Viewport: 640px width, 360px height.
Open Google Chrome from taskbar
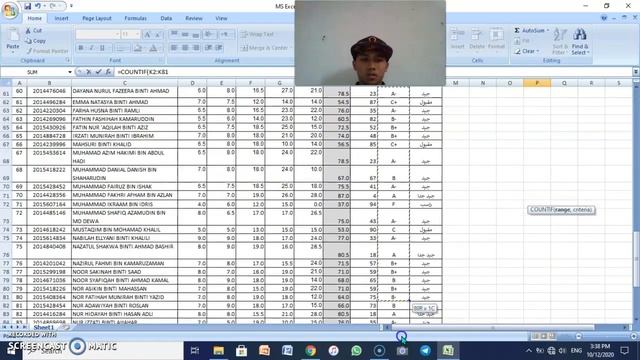click(x=310, y=350)
